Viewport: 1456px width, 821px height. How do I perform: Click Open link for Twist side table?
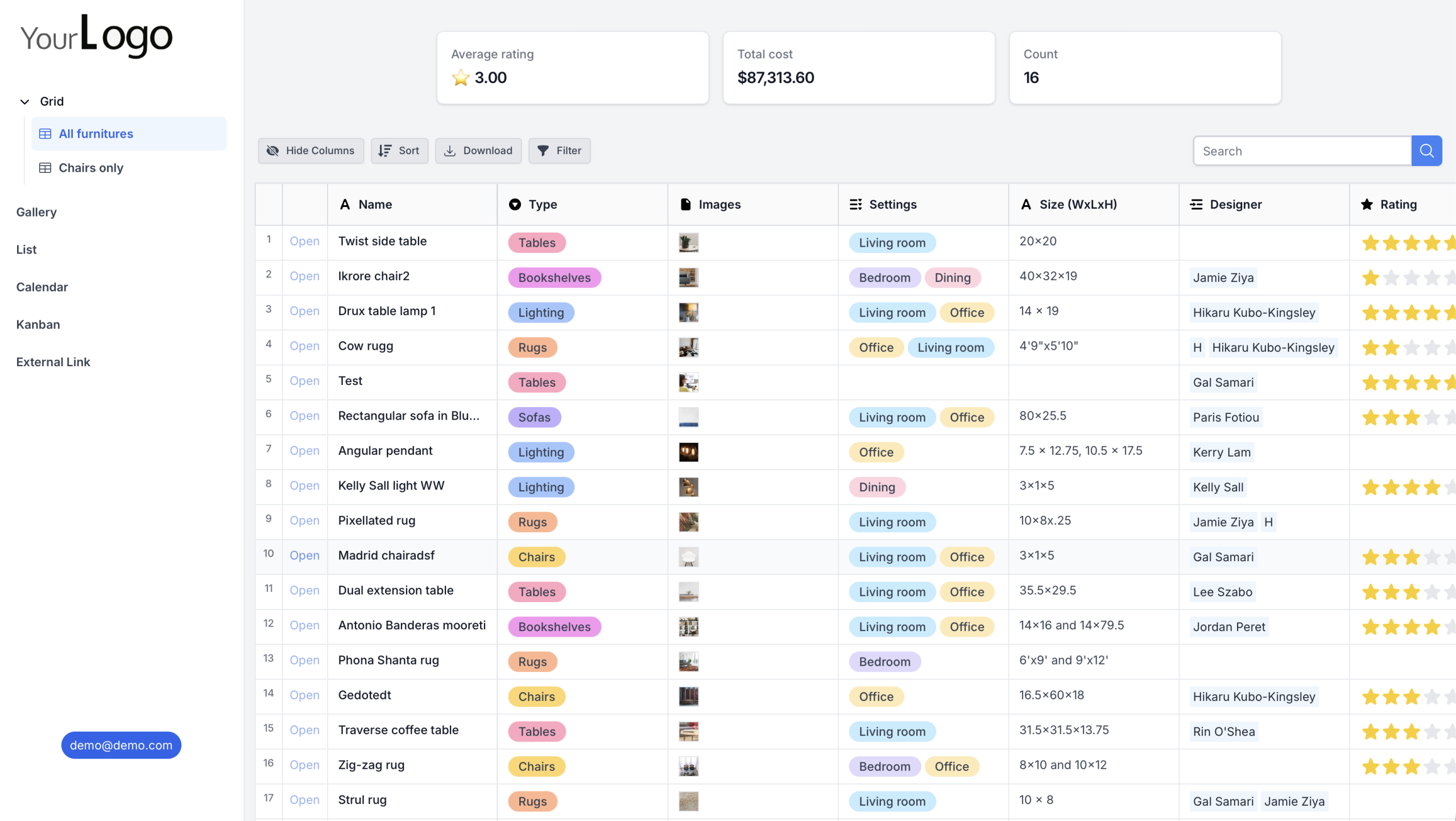click(304, 241)
